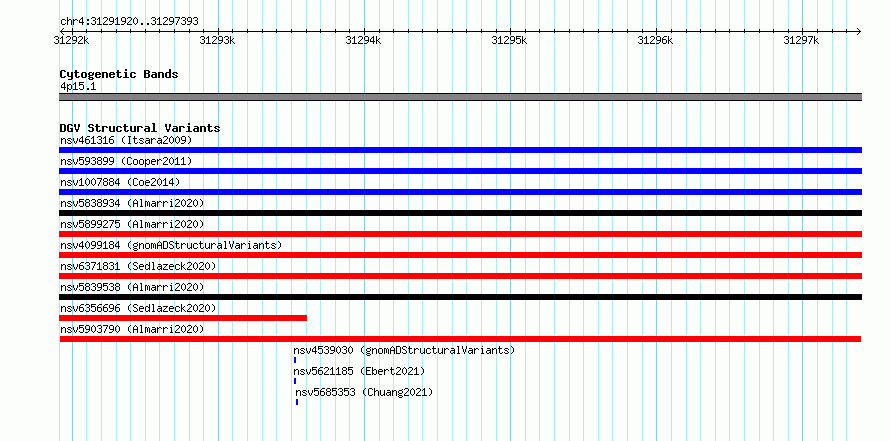Click the black bar under nsv5839538
The height and width of the screenshot is (441, 890).
[x=460, y=297]
